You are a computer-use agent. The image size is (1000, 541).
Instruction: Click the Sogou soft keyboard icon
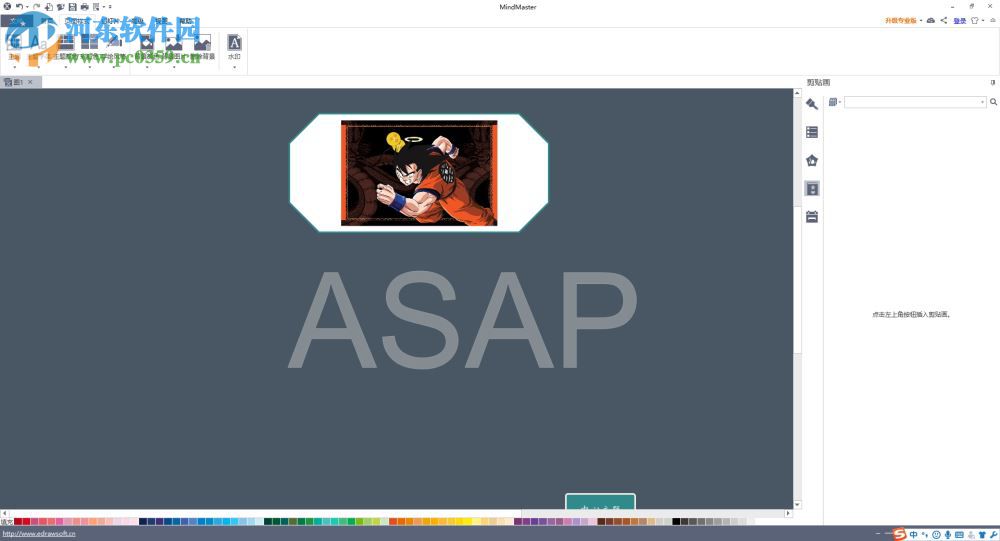coord(959,534)
